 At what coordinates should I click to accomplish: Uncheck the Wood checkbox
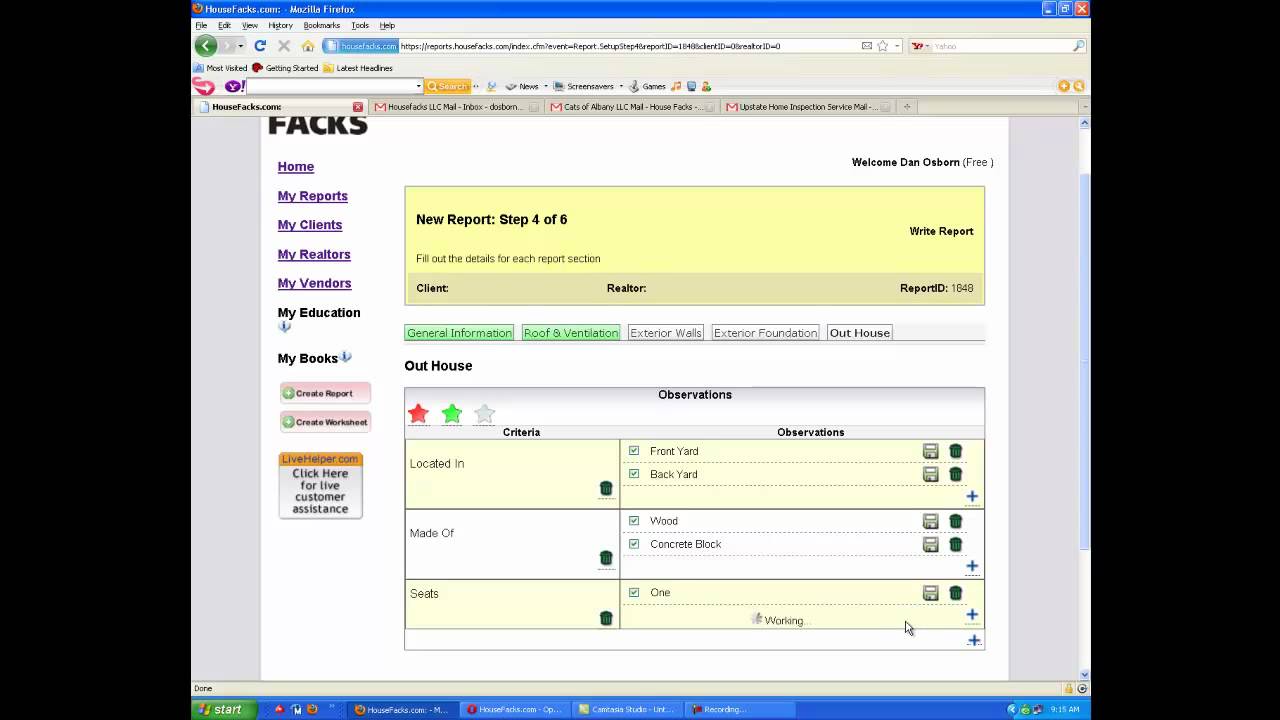click(x=634, y=521)
